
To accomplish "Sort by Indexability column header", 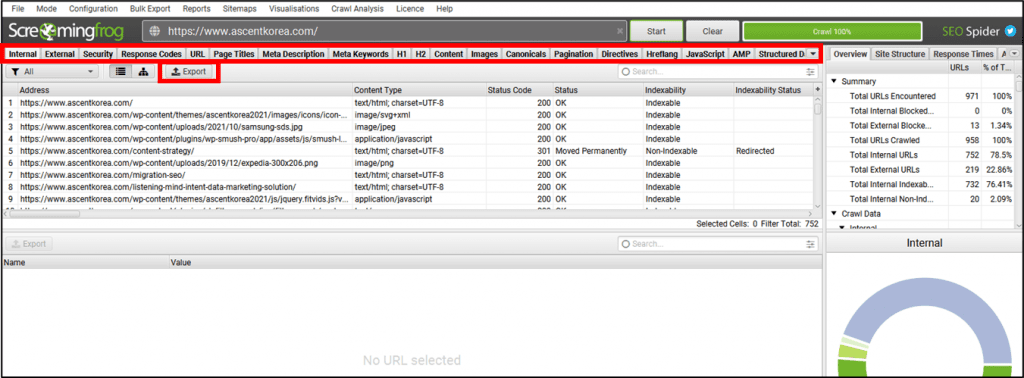I will click(688, 90).
